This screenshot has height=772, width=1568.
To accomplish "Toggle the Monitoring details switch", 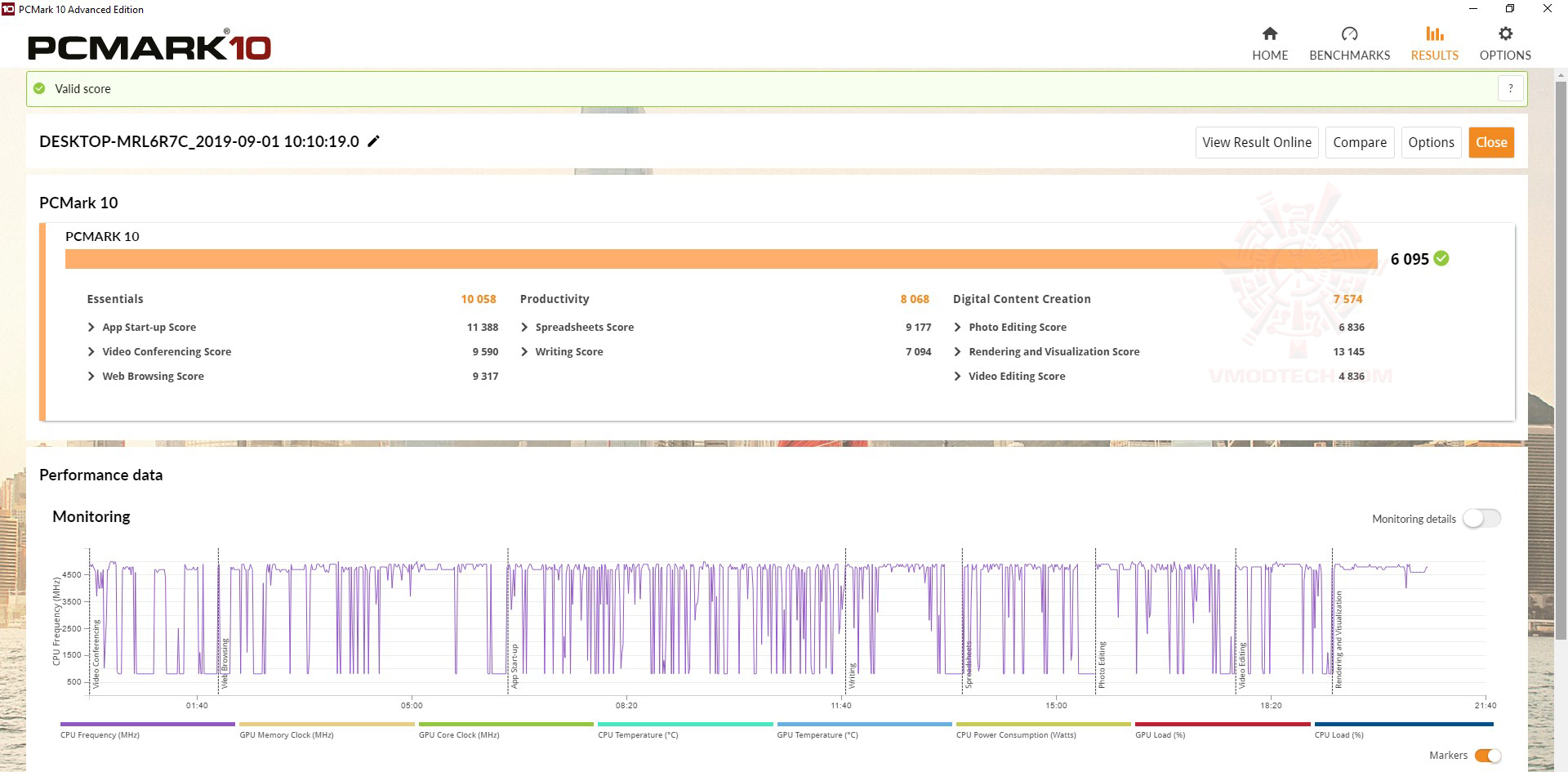I will (1481, 518).
